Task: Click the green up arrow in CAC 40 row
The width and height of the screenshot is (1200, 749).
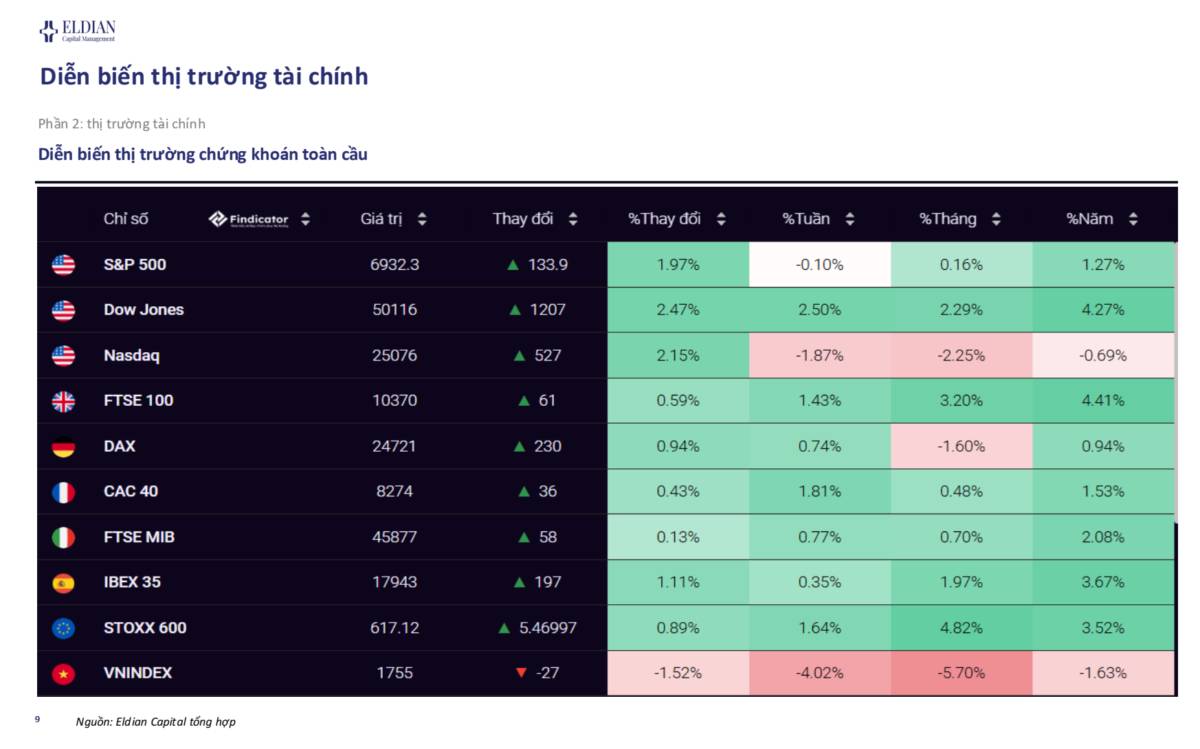Action: click(x=524, y=492)
